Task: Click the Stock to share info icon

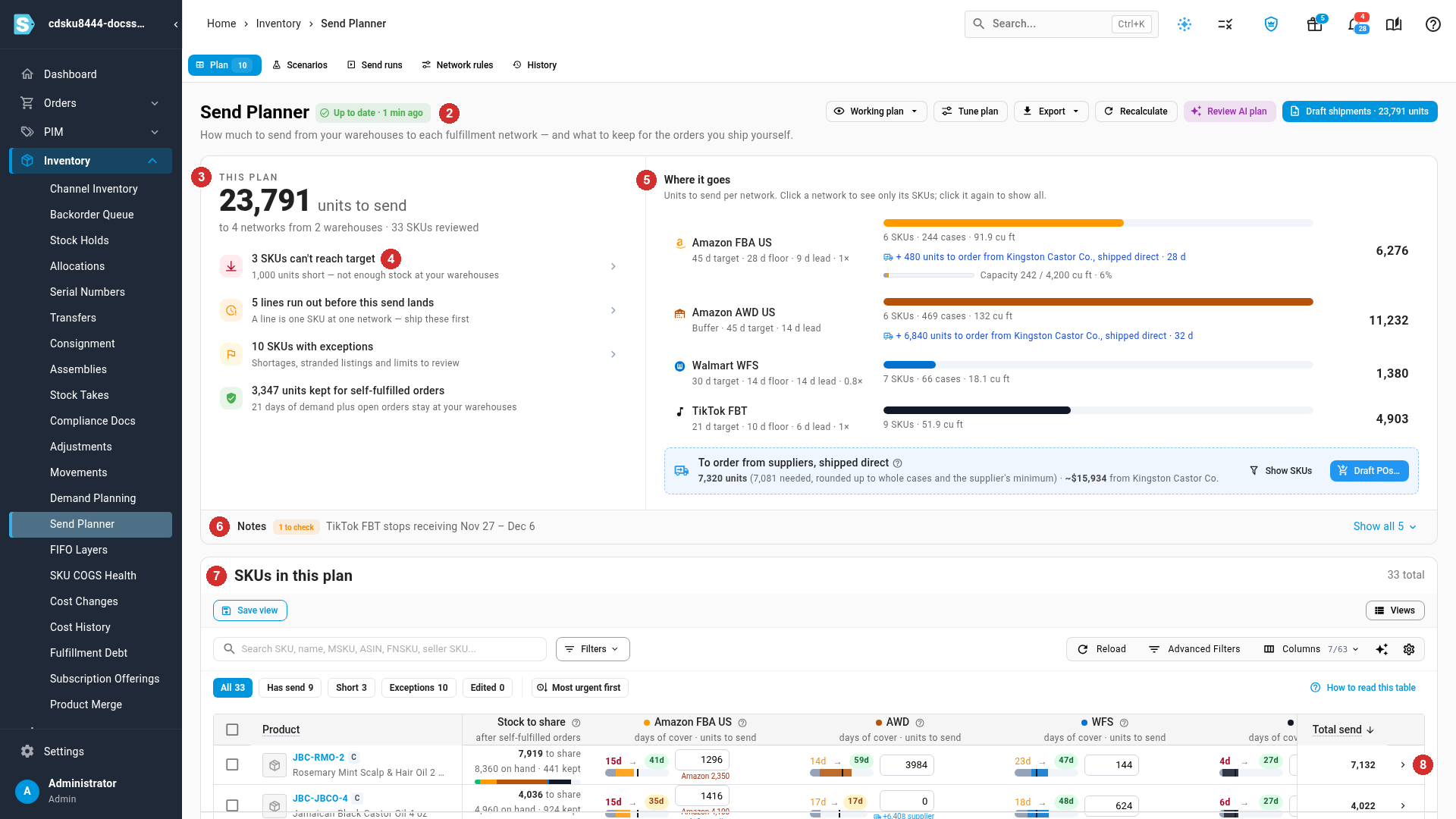Action: tap(576, 723)
